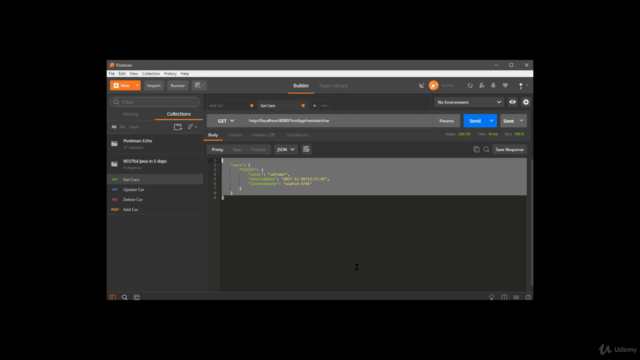Open the No Environment dropdown

[469, 102]
